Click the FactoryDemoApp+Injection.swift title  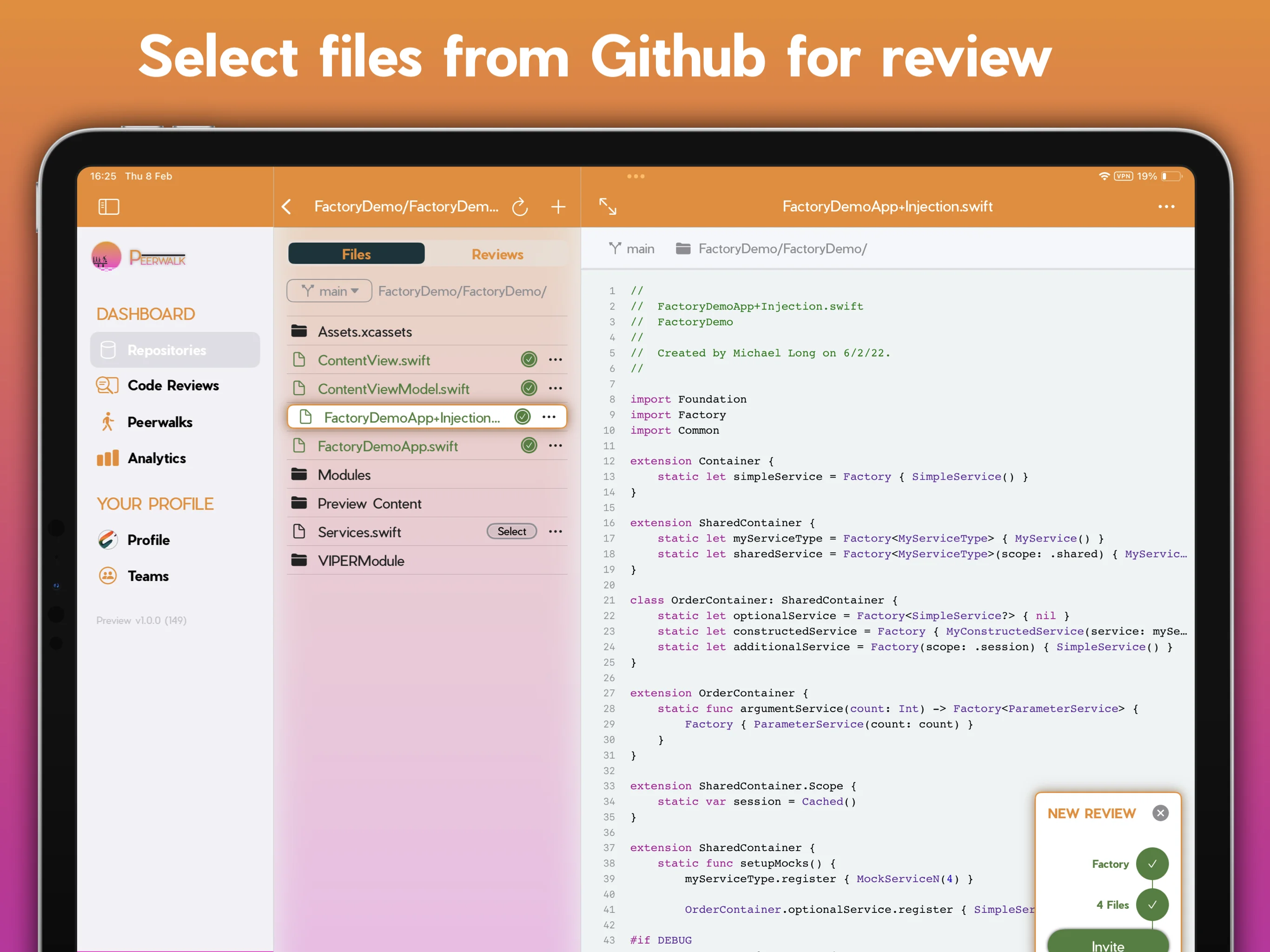(887, 206)
